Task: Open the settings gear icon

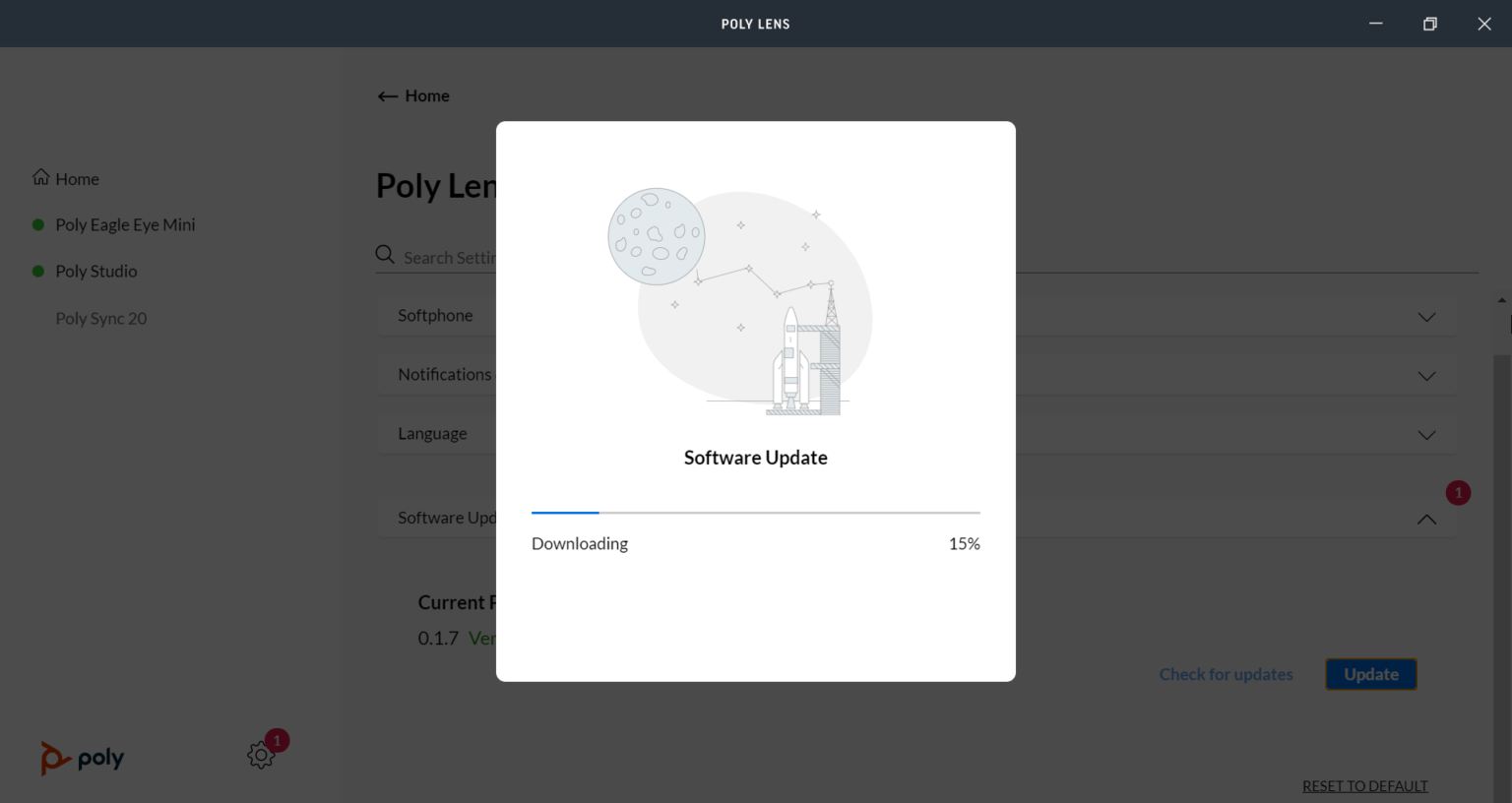Action: point(261,756)
